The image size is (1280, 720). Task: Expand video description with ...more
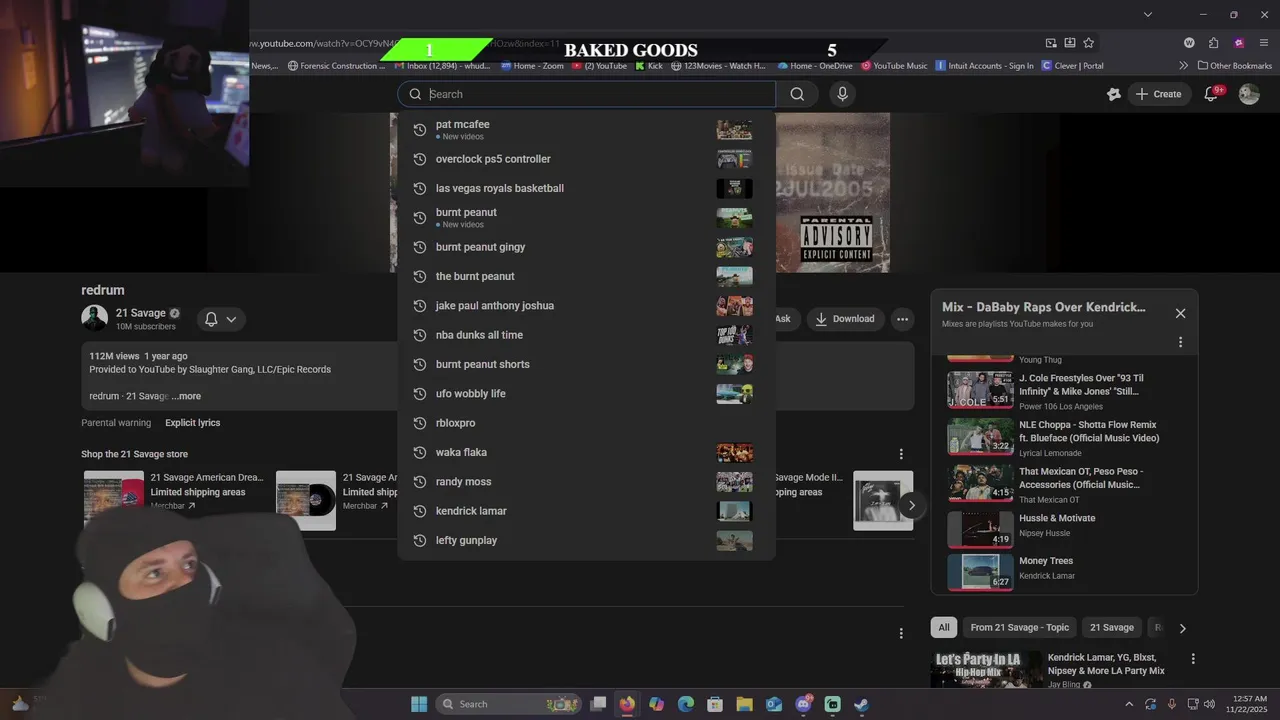pos(187,396)
